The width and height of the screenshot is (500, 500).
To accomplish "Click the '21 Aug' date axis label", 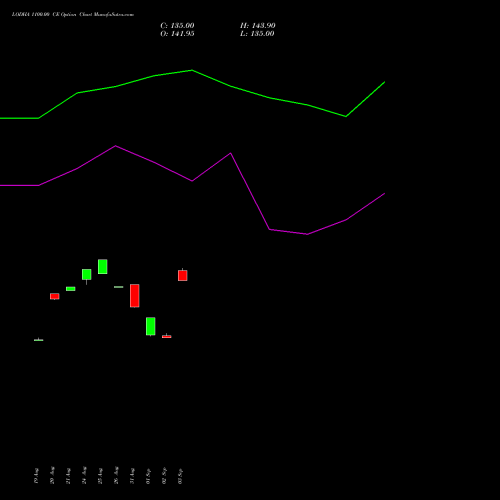I will [x=68, y=476].
